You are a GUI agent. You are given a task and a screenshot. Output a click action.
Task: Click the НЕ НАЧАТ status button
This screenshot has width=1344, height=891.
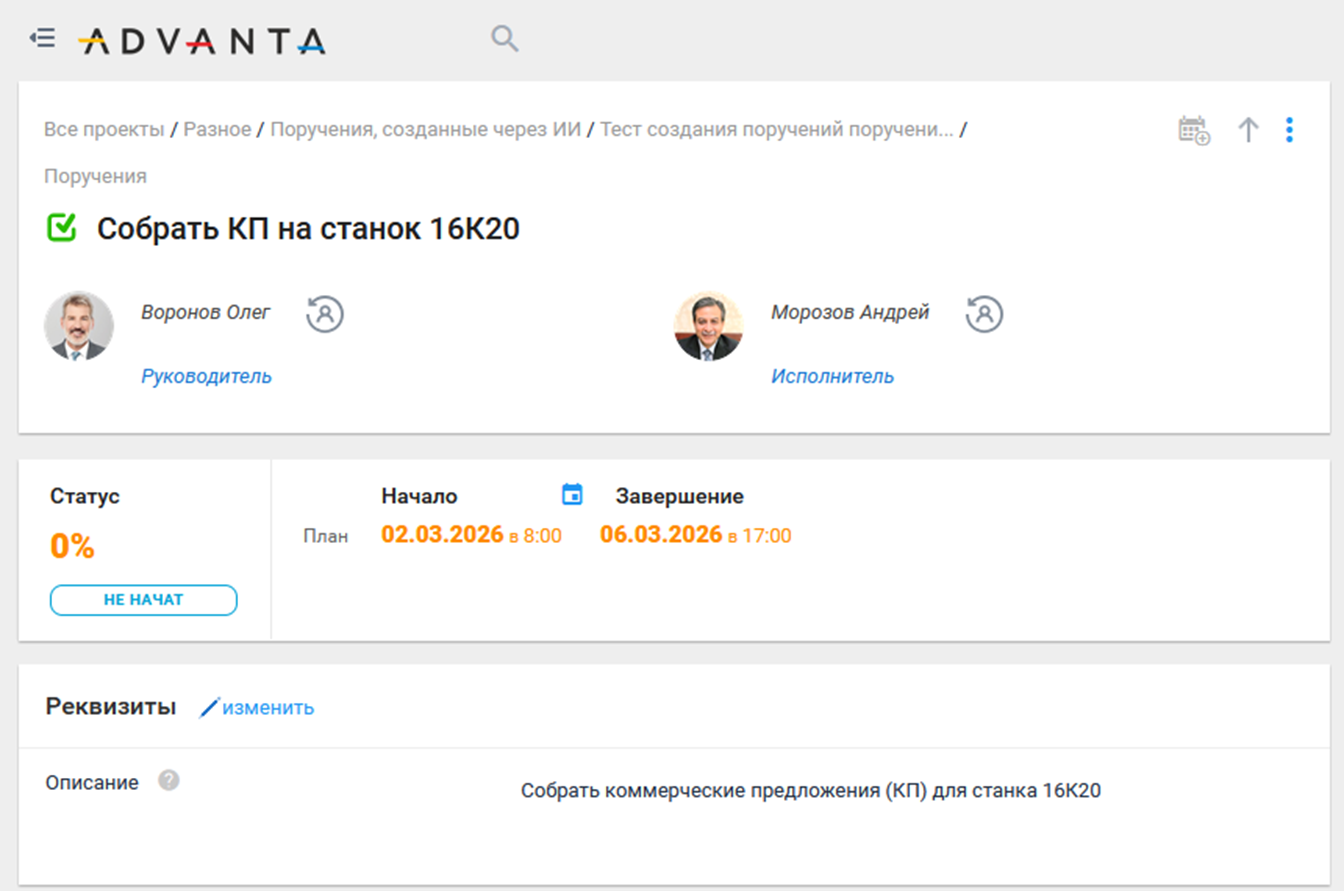tap(144, 600)
